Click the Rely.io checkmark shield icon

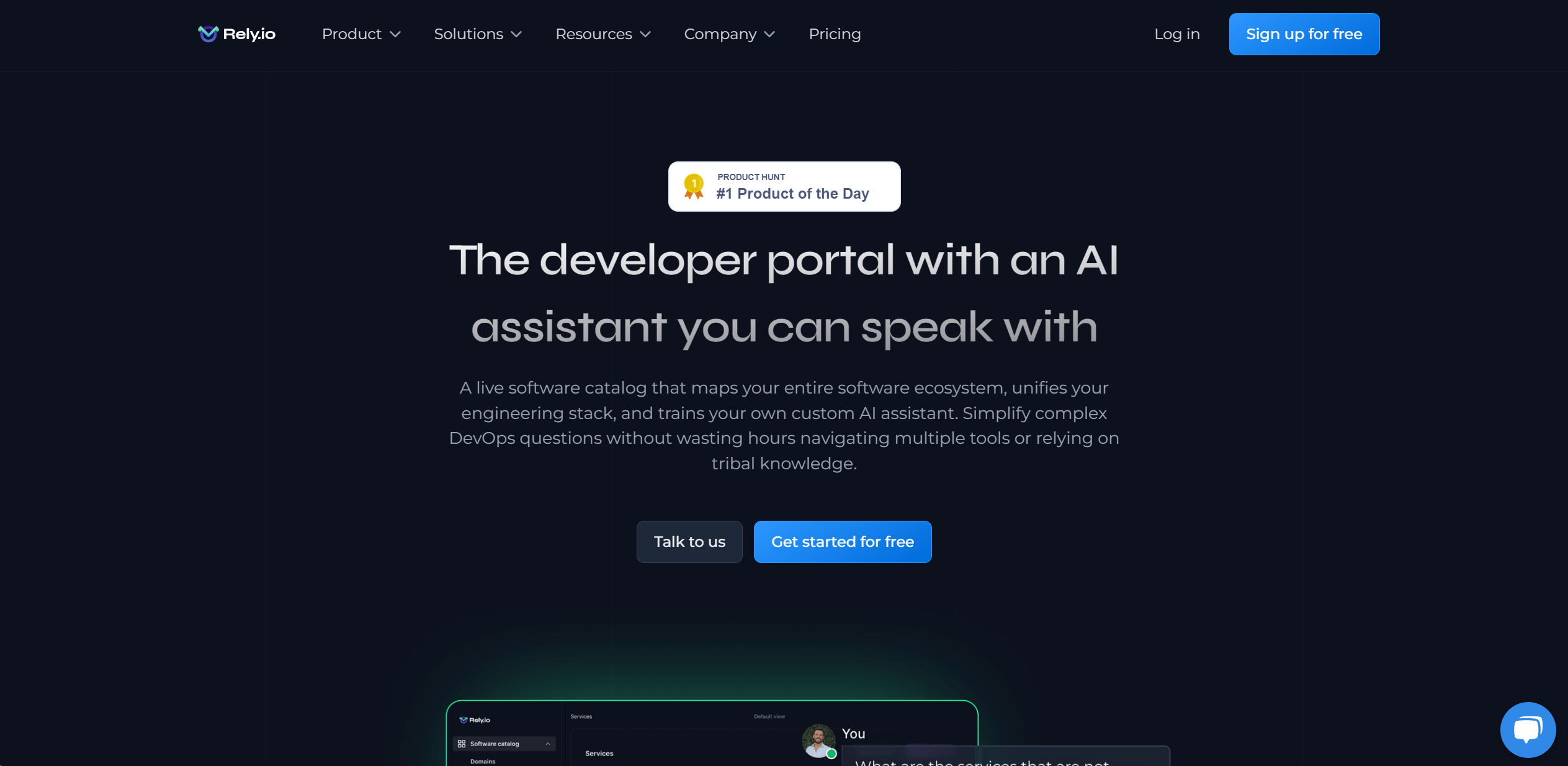pyautogui.click(x=207, y=34)
